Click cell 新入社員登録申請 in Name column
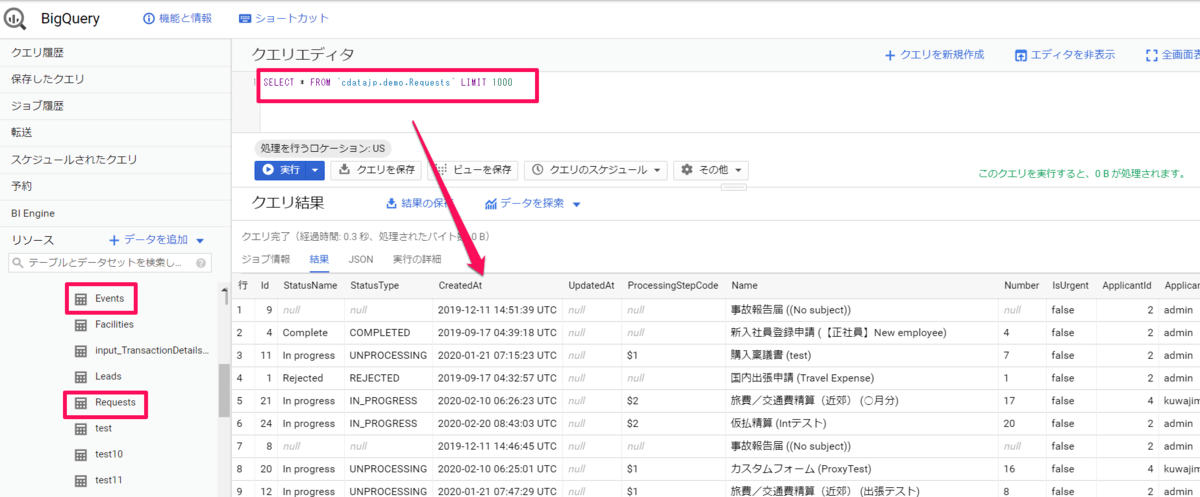 [838, 332]
